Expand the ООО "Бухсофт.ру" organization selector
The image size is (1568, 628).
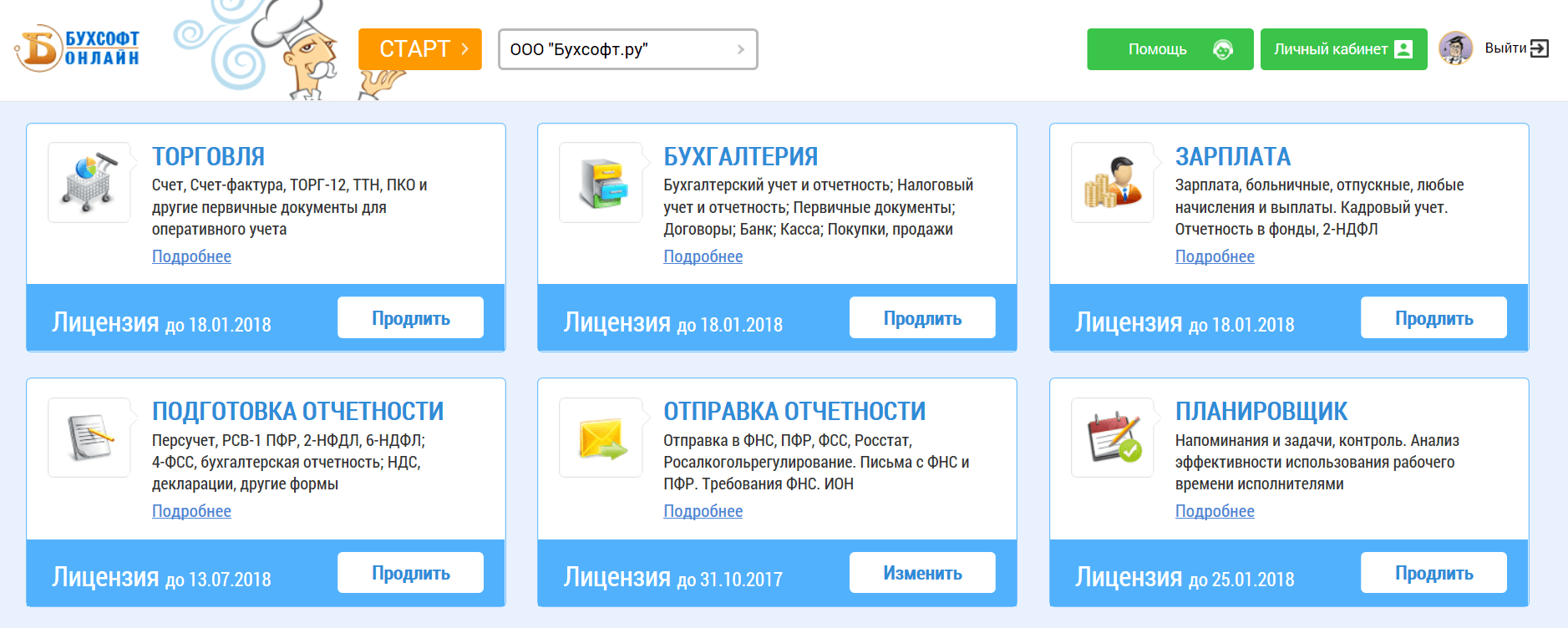pos(627,49)
